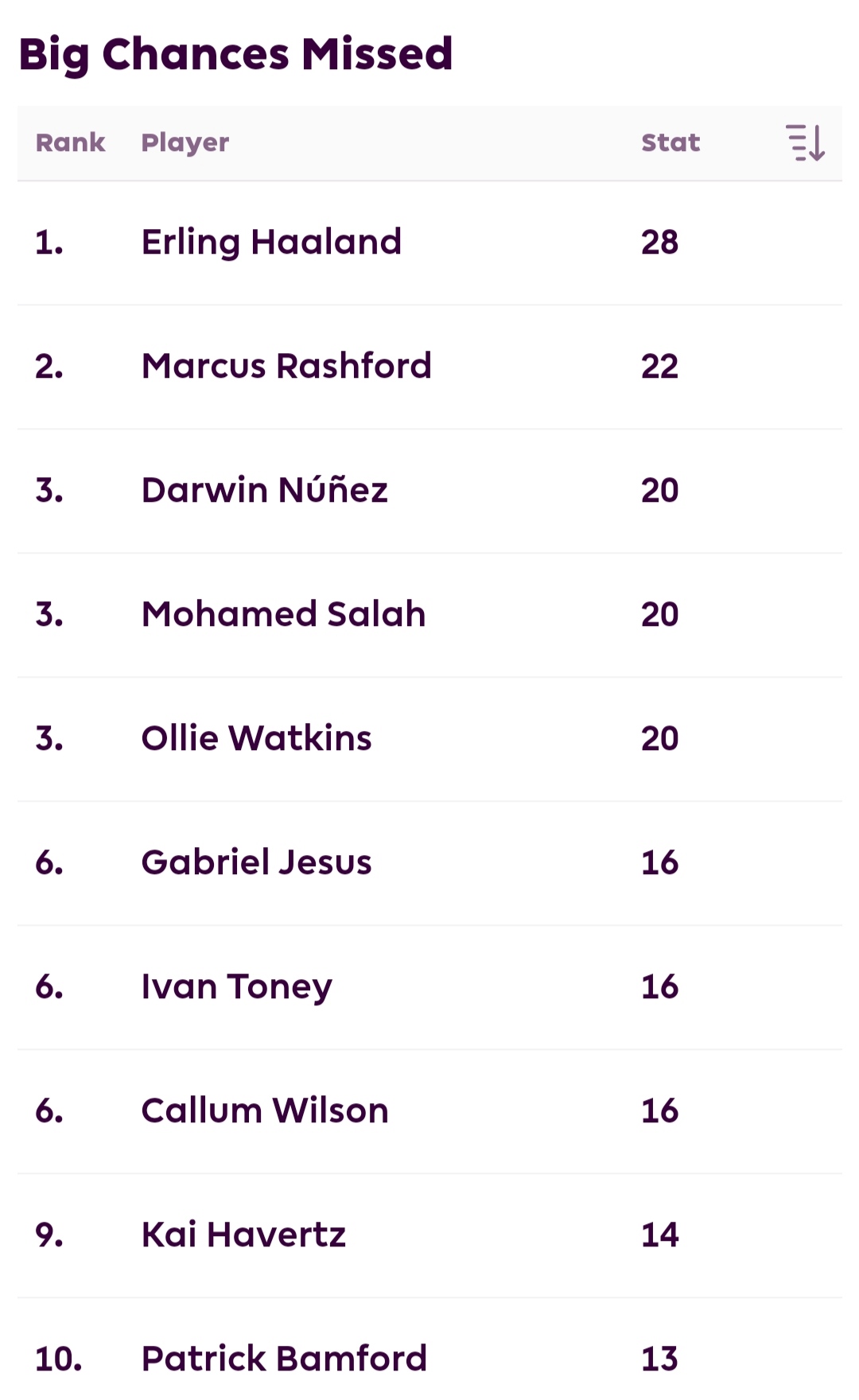
Task: Tap Mohamed Salah's name
Action: (284, 614)
